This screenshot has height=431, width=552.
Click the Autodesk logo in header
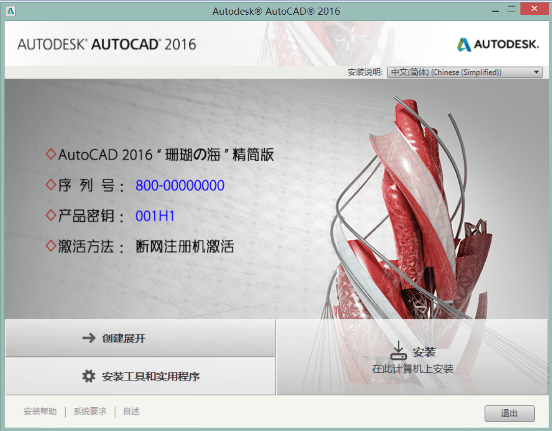498,44
